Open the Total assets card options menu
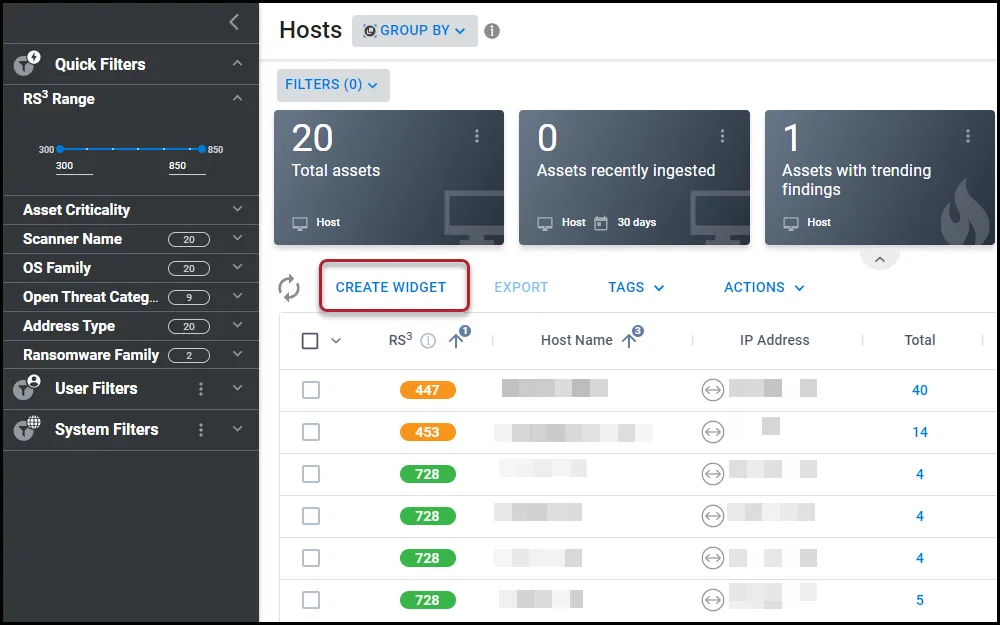Viewport: 1000px width, 625px height. (476, 136)
